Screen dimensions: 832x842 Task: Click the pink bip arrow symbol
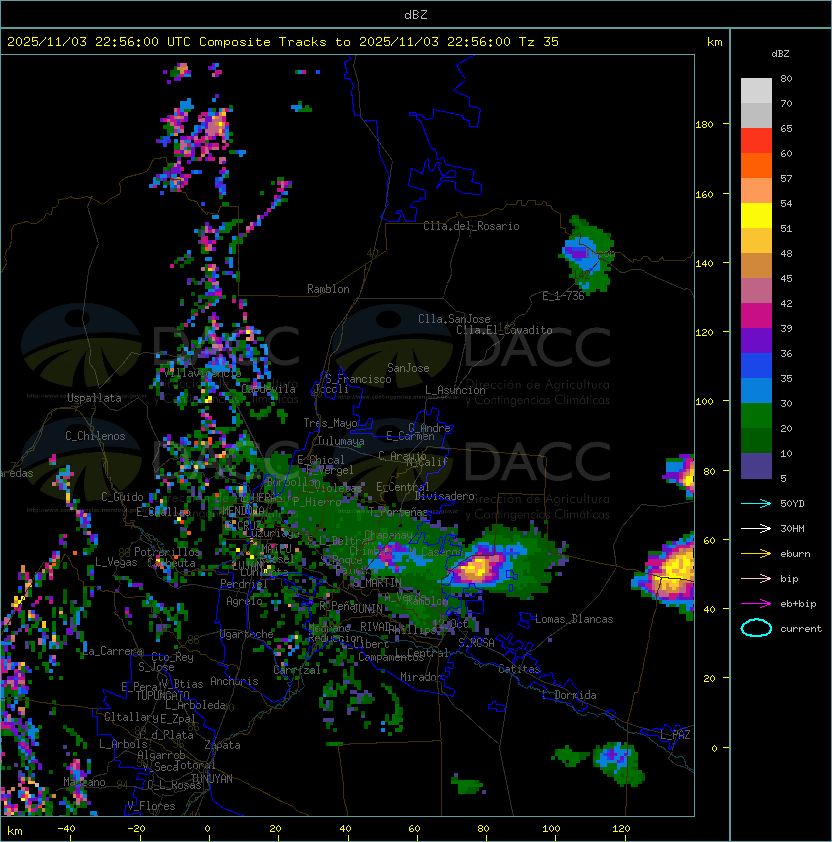(x=756, y=579)
